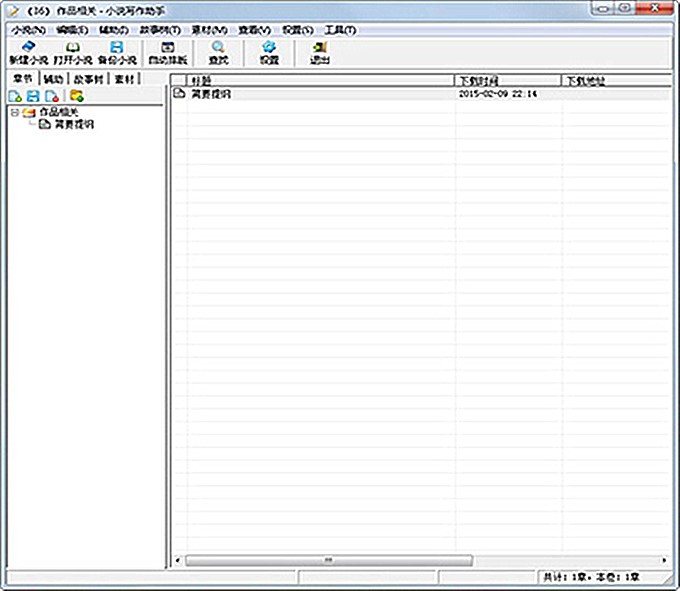
Task: Switch to the 故事树 tab in left panel
Action: [x=89, y=79]
